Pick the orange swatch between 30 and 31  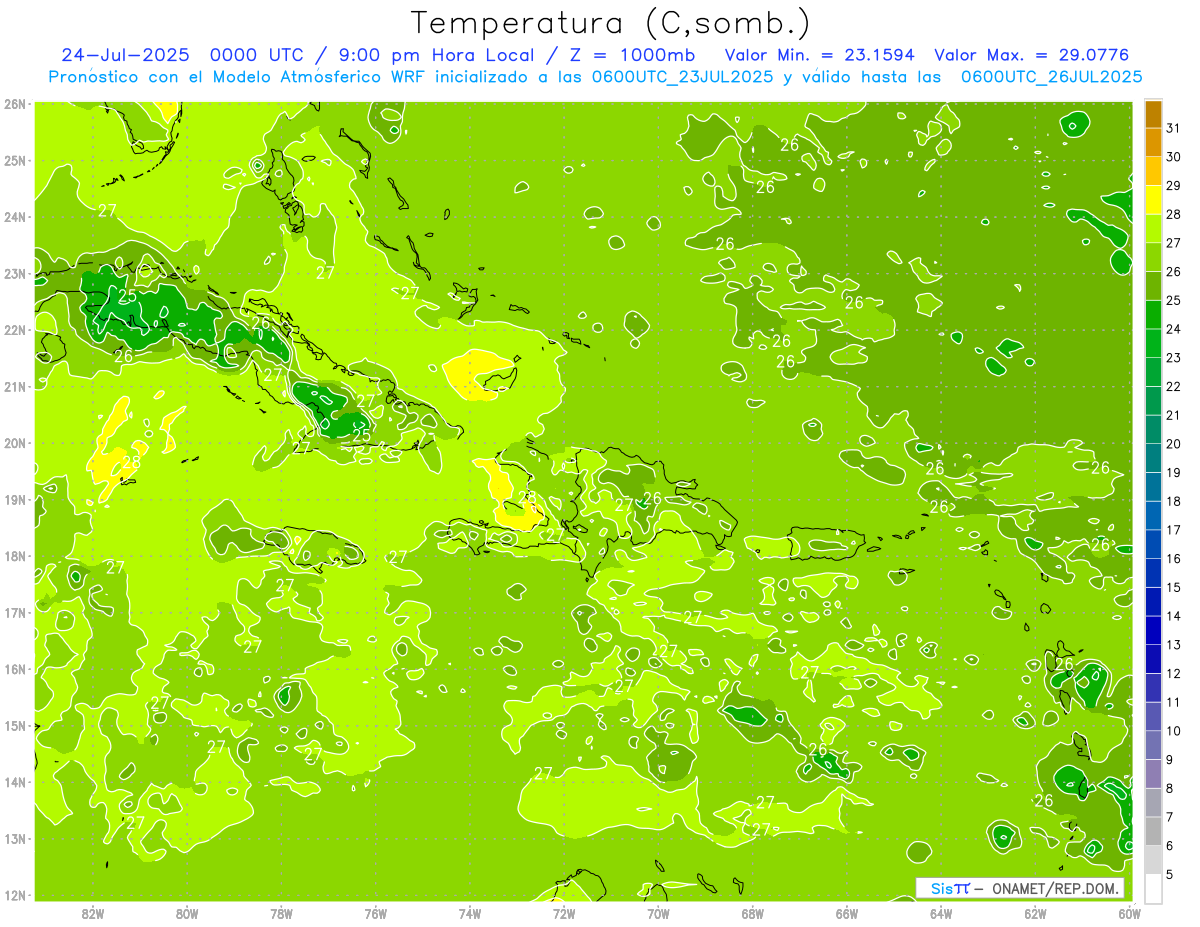1153,142
